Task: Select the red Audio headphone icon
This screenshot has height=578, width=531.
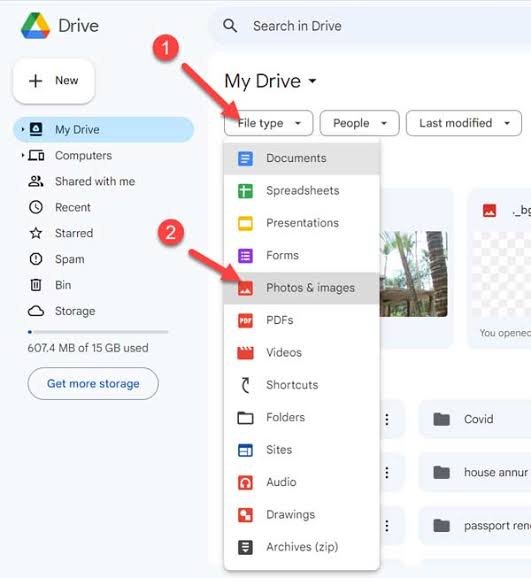Action: pos(245,482)
